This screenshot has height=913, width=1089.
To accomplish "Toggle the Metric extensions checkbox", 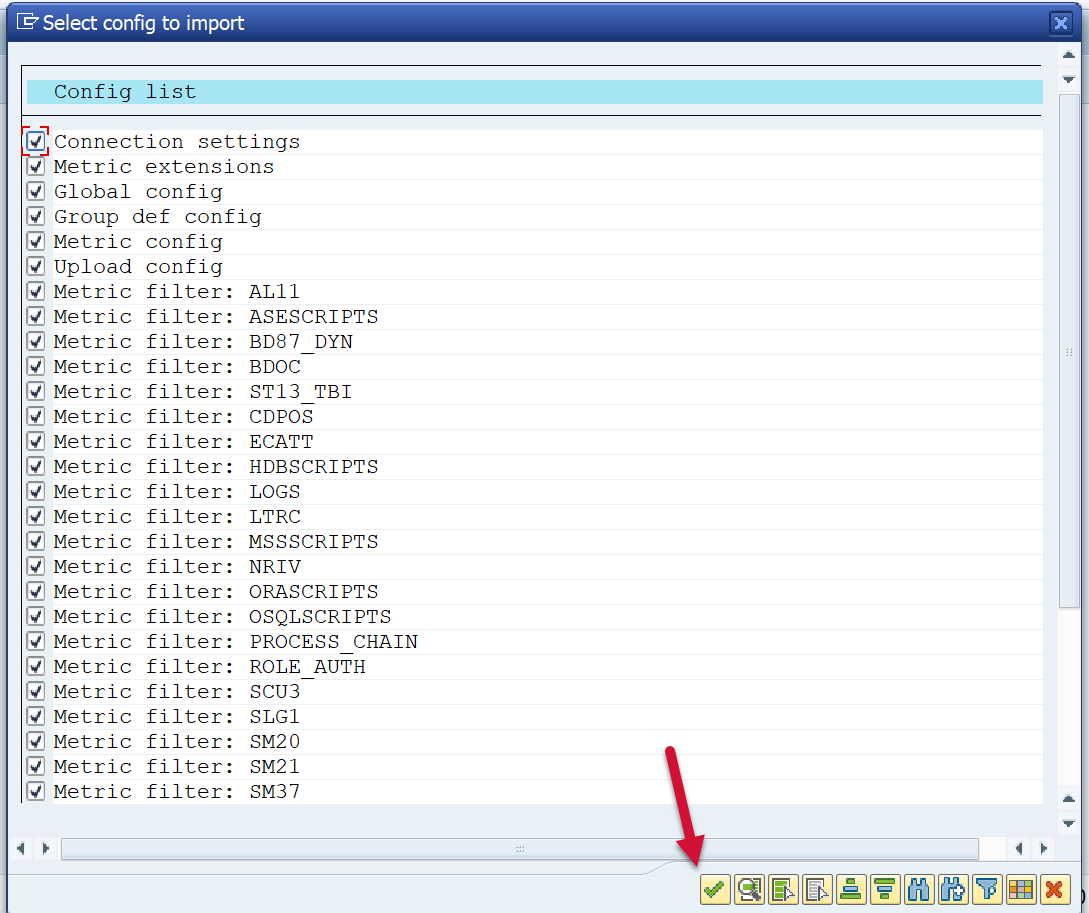I will tap(36, 167).
